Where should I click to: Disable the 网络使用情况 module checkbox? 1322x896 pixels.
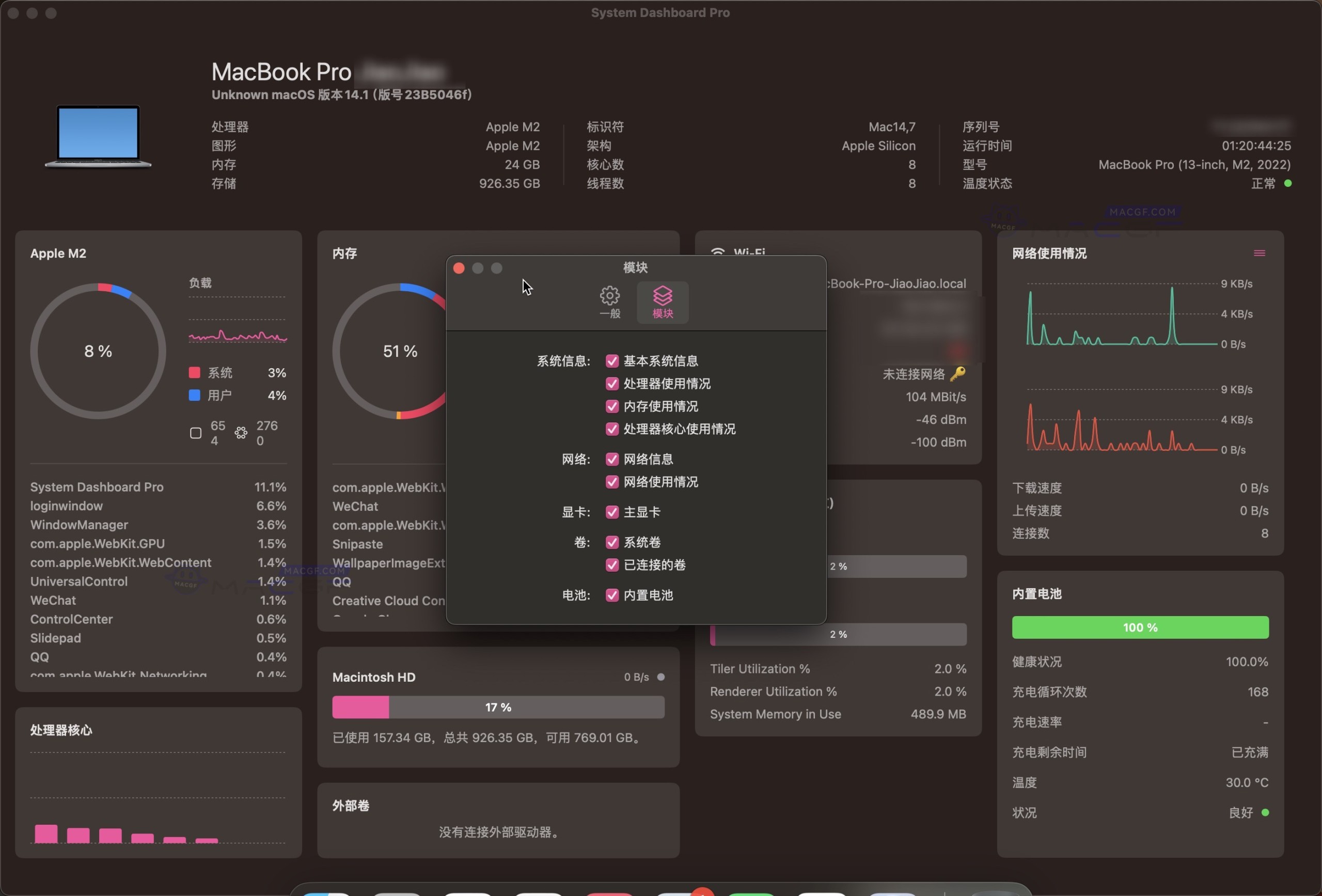click(x=611, y=482)
